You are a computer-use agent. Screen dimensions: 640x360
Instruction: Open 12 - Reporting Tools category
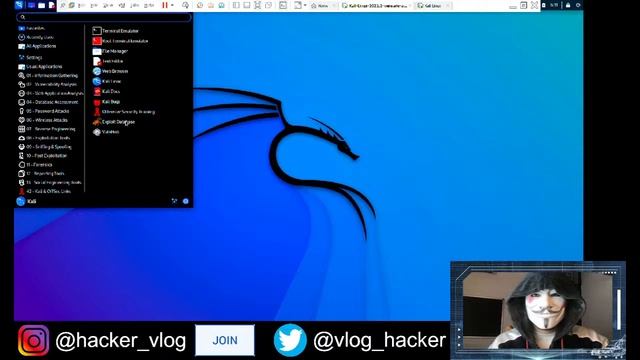[x=41, y=173]
